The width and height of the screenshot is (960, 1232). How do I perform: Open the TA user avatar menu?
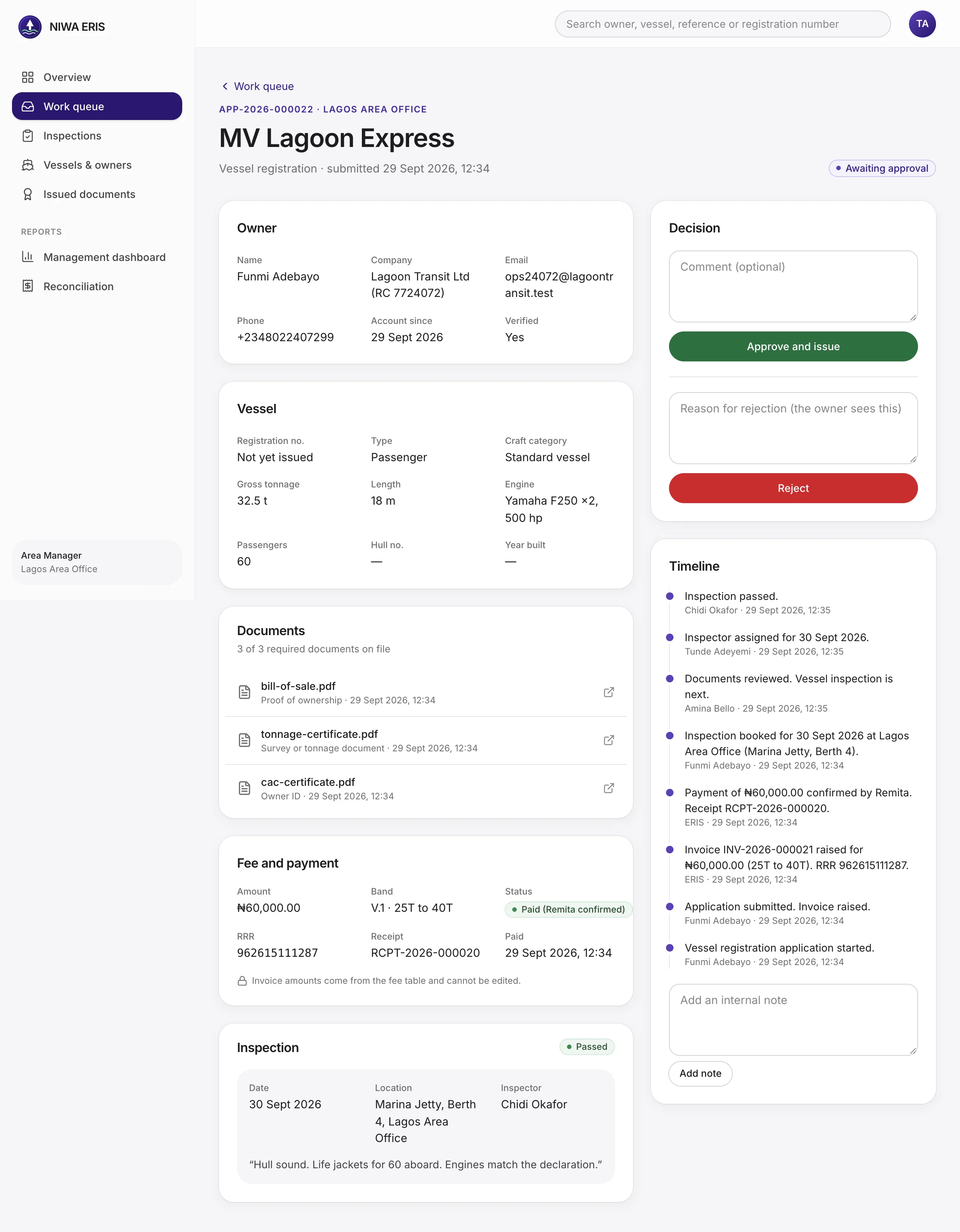point(922,24)
